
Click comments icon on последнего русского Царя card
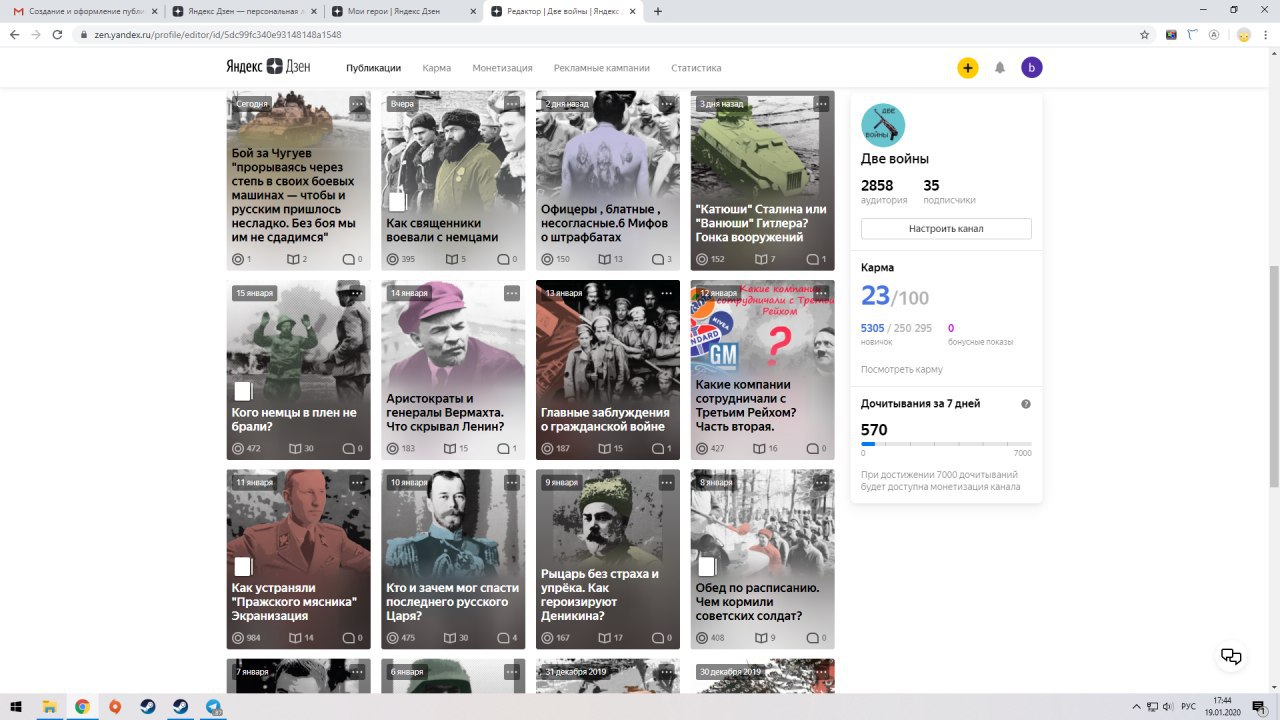pyautogui.click(x=503, y=638)
